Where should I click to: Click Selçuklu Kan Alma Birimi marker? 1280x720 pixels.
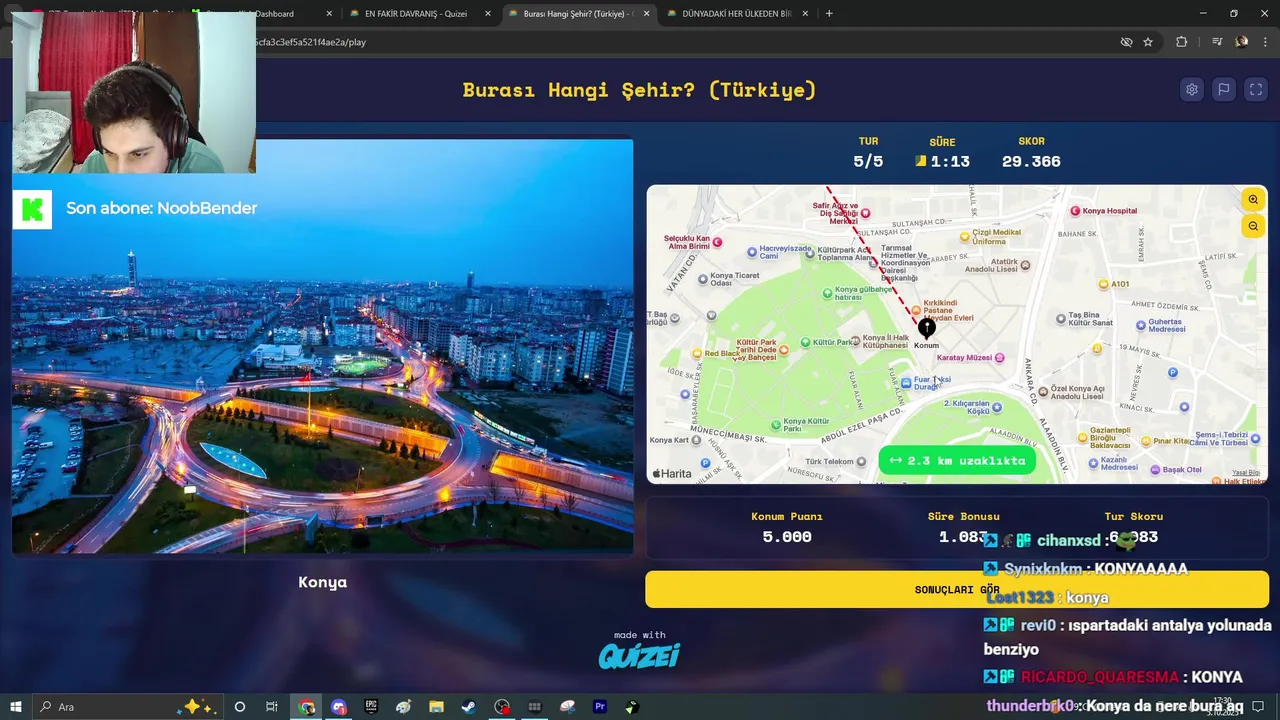point(718,242)
